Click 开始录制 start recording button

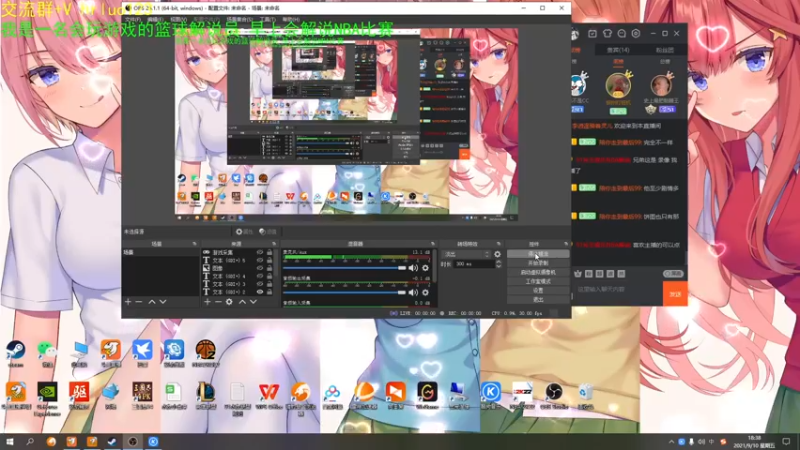pos(538,263)
